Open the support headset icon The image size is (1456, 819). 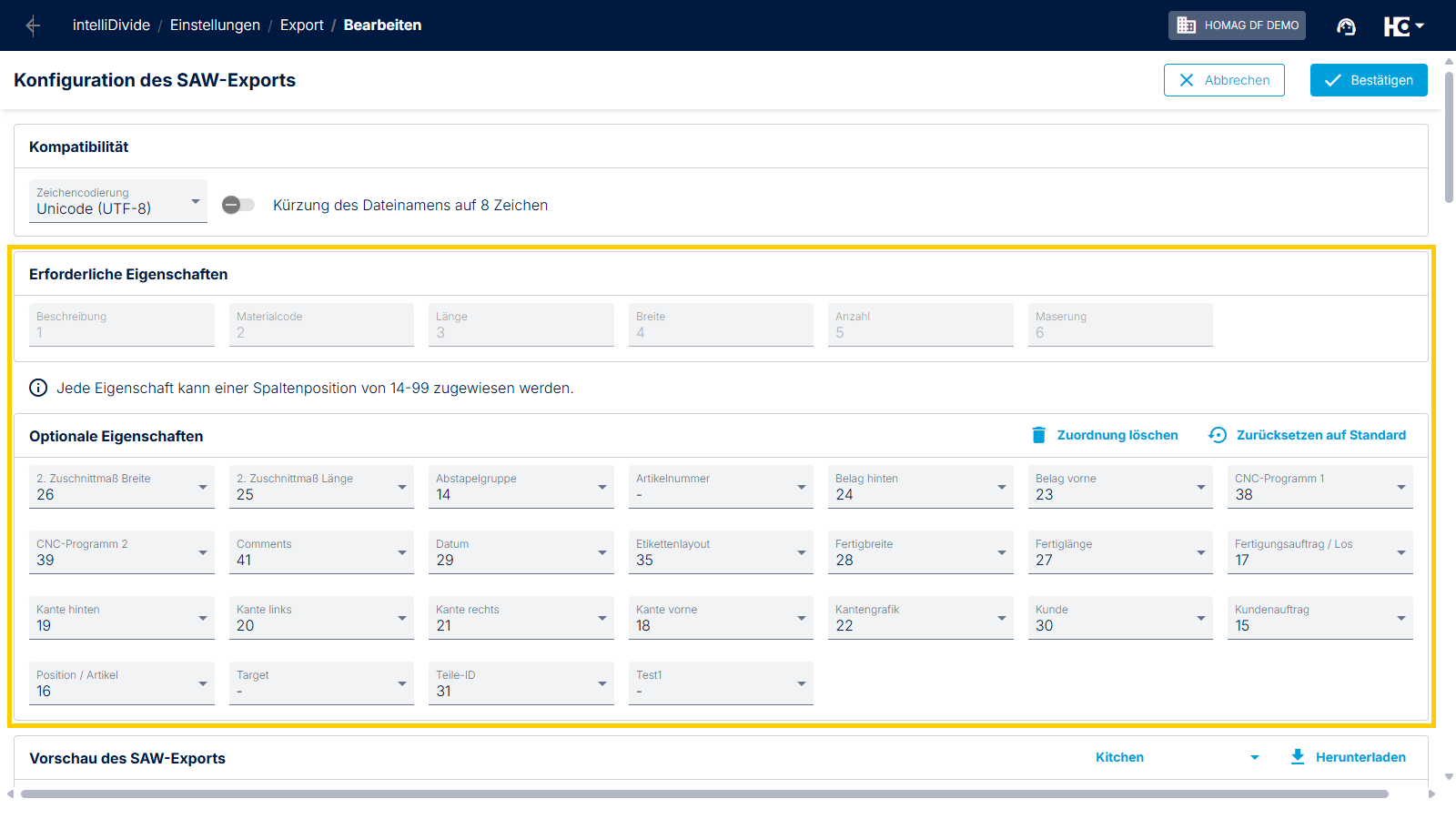coord(1346,26)
